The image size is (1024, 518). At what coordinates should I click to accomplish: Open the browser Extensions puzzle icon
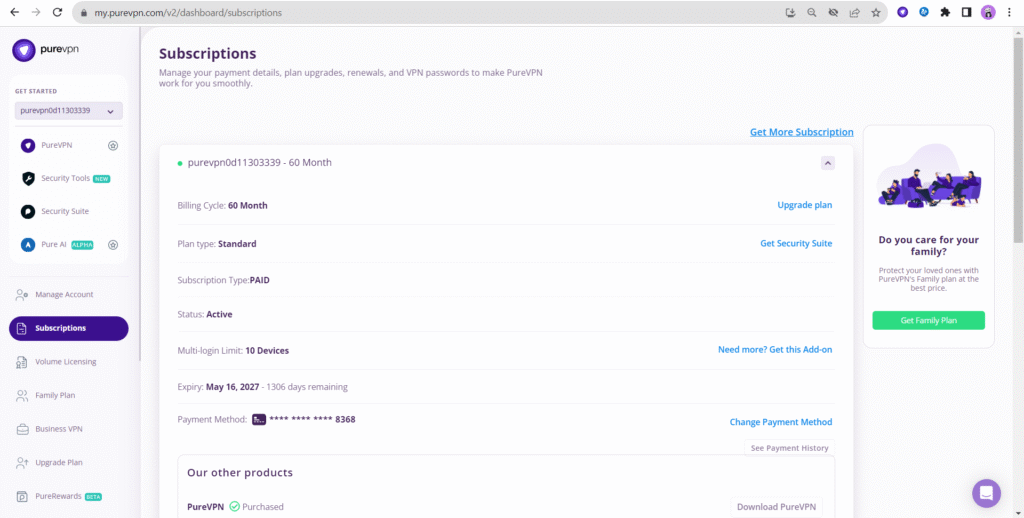pos(945,13)
